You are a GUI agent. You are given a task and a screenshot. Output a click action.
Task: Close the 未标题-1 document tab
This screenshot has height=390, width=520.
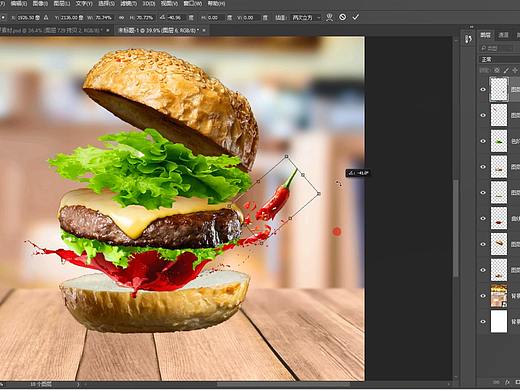pos(204,30)
